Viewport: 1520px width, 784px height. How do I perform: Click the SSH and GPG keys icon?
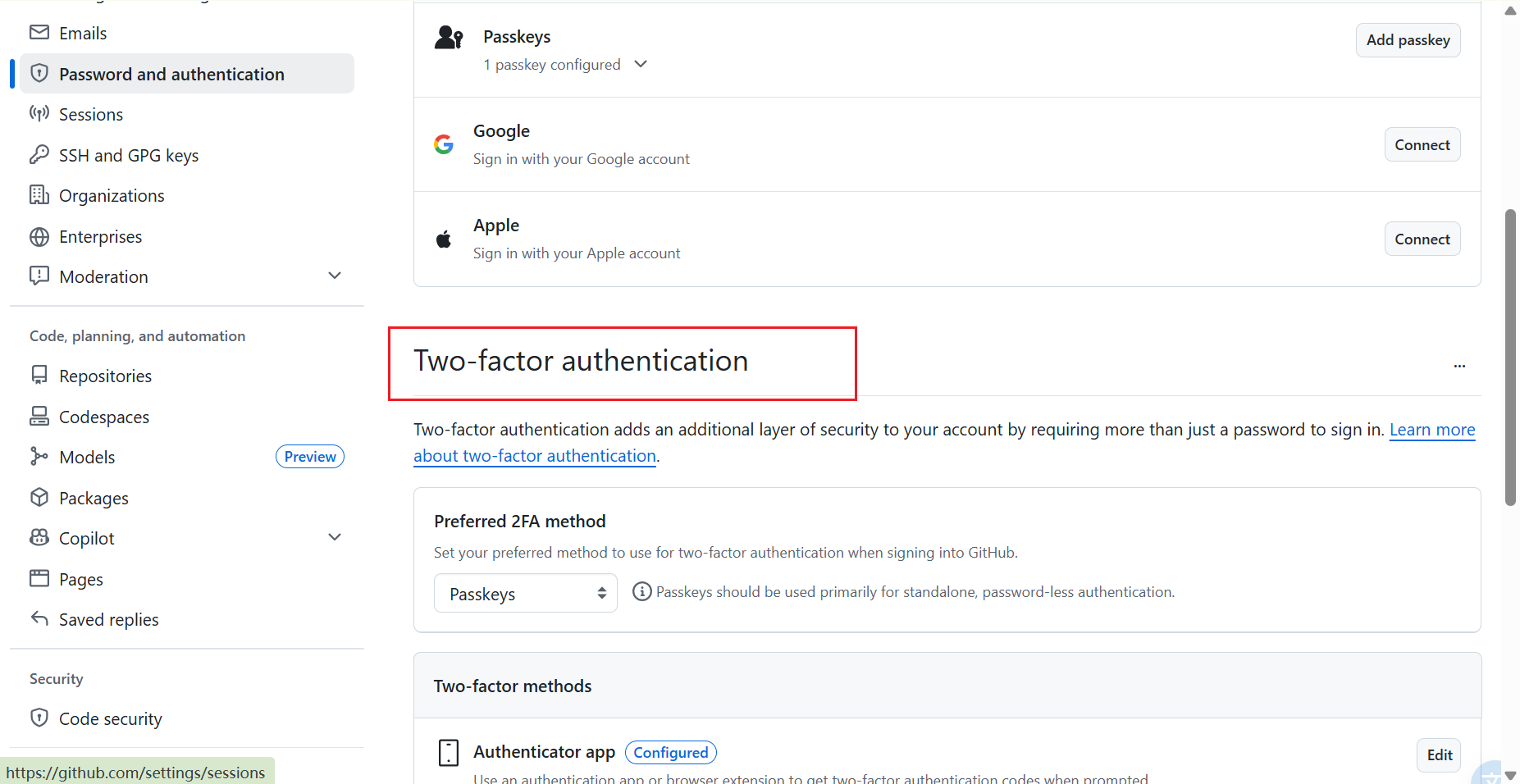pyautogui.click(x=39, y=155)
